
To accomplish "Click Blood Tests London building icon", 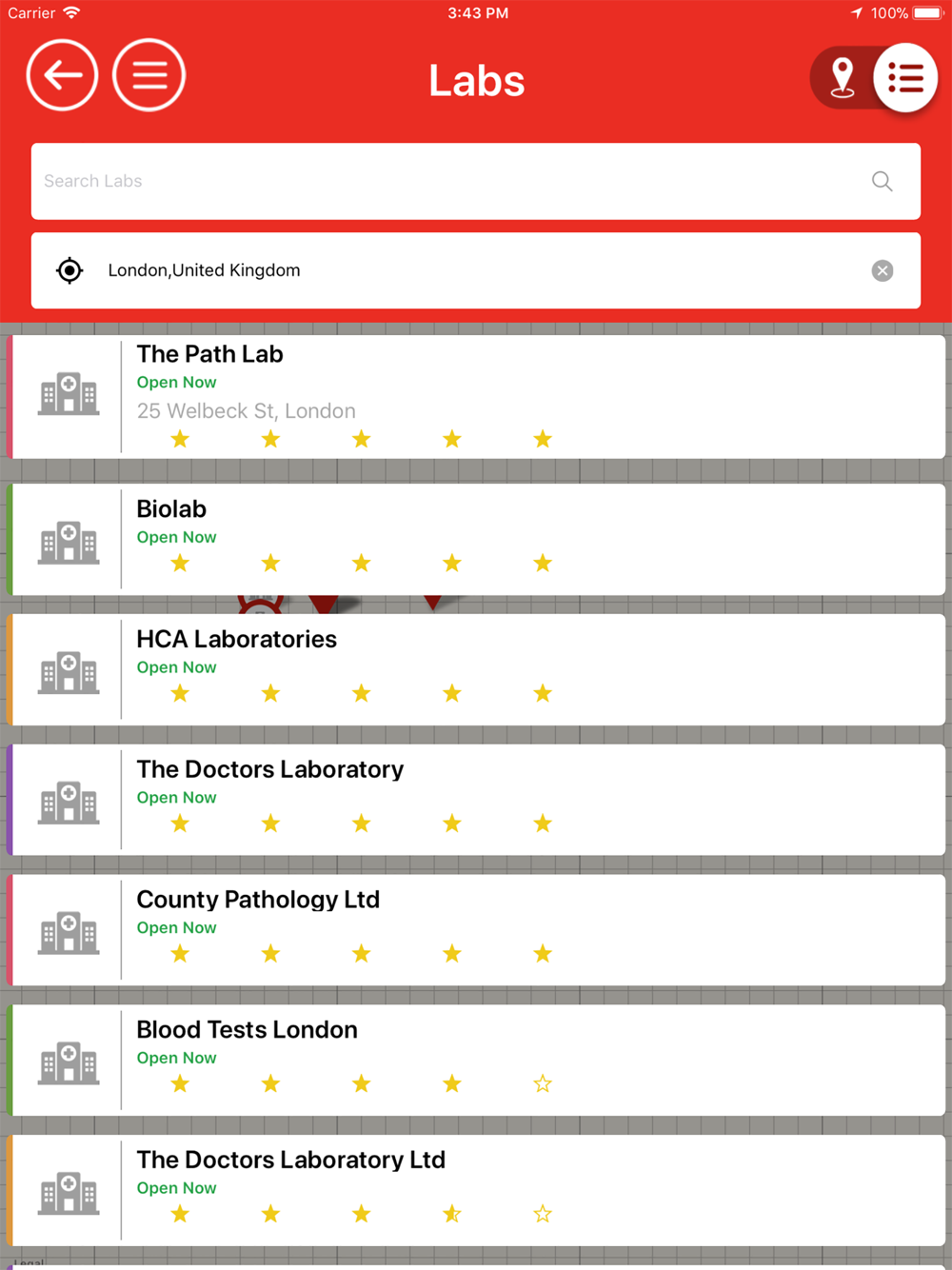I will click(x=69, y=1062).
